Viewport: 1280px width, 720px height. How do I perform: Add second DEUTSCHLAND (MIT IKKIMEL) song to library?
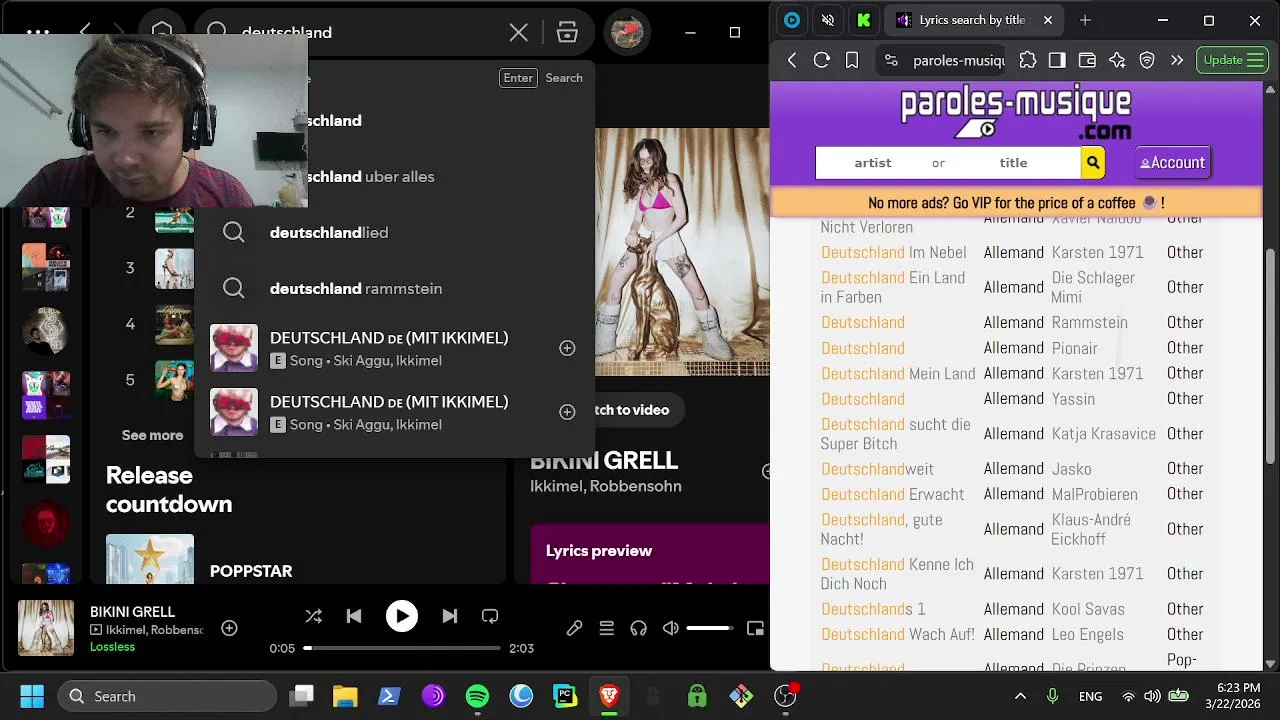567,412
